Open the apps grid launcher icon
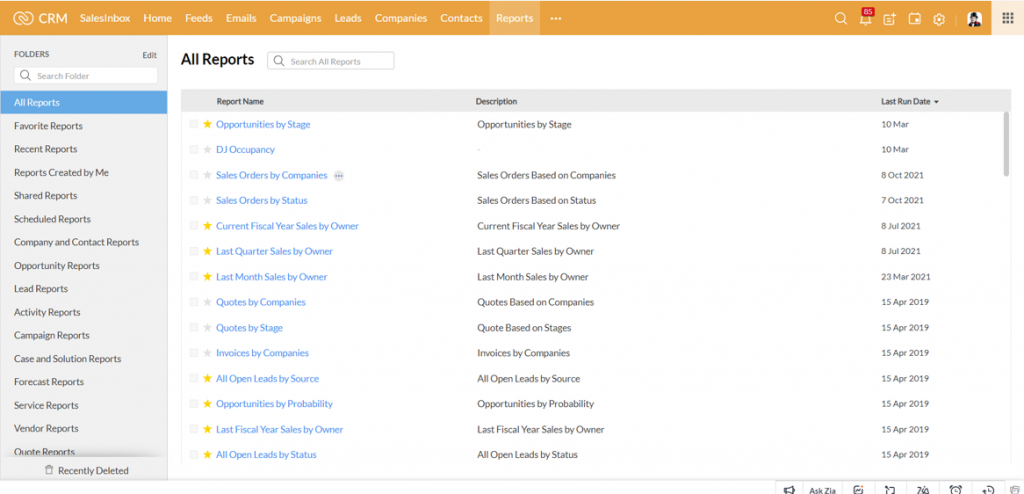Image resolution: width=1024 pixels, height=494 pixels. click(x=1007, y=18)
